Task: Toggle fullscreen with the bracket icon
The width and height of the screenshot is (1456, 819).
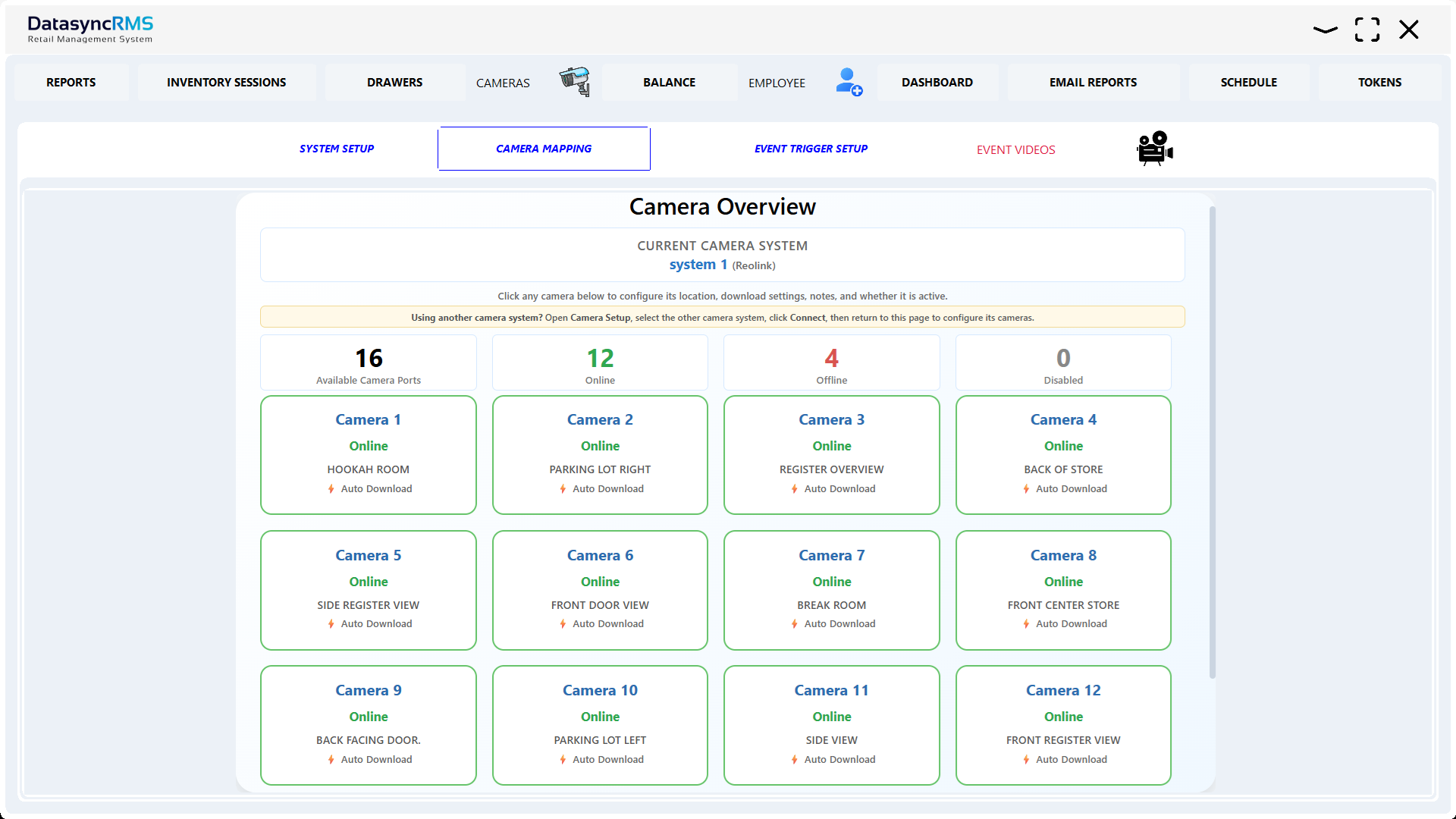Action: [x=1367, y=30]
